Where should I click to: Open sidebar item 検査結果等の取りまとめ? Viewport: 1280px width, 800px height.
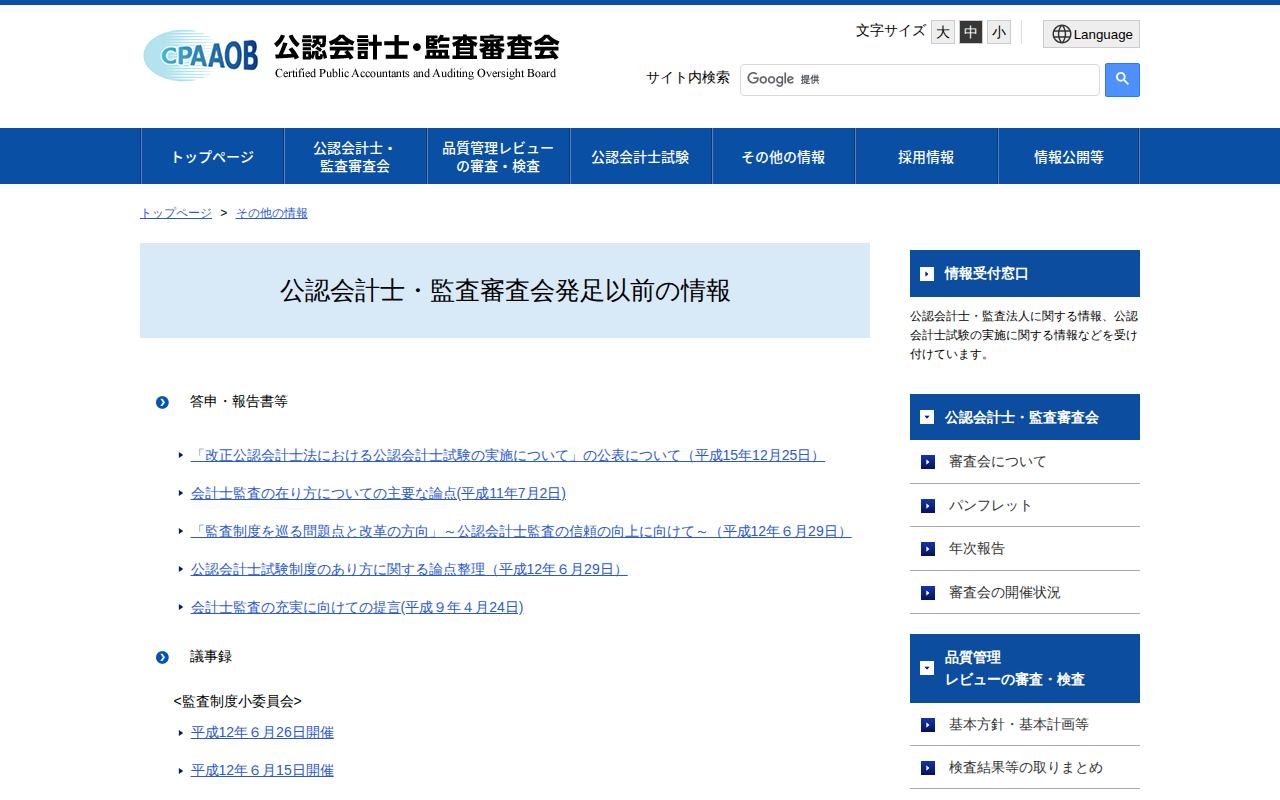1026,767
